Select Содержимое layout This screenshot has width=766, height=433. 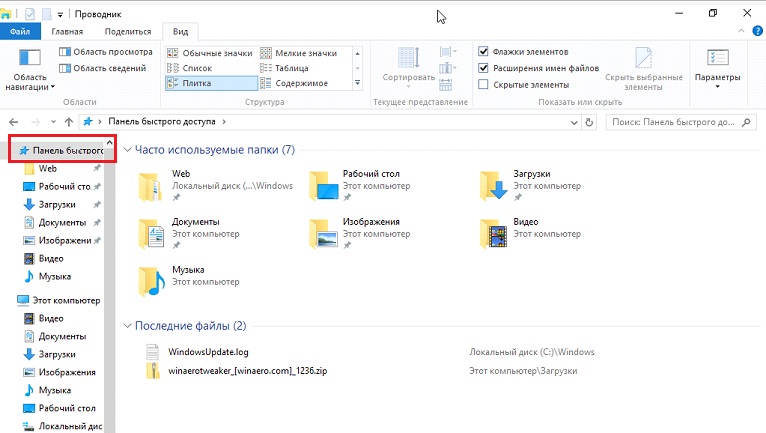pyautogui.click(x=294, y=84)
